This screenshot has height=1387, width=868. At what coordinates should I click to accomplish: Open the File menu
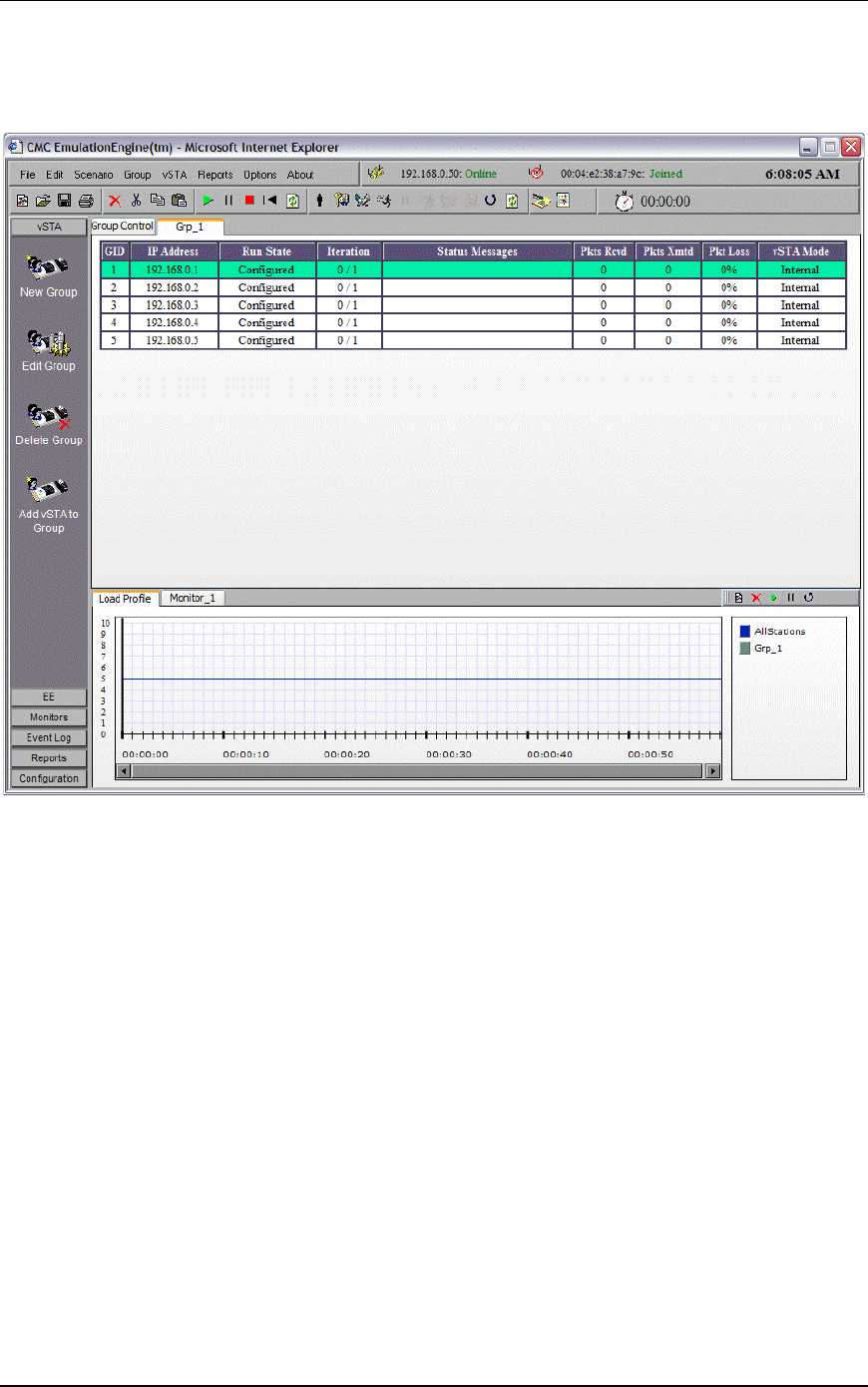pos(28,175)
